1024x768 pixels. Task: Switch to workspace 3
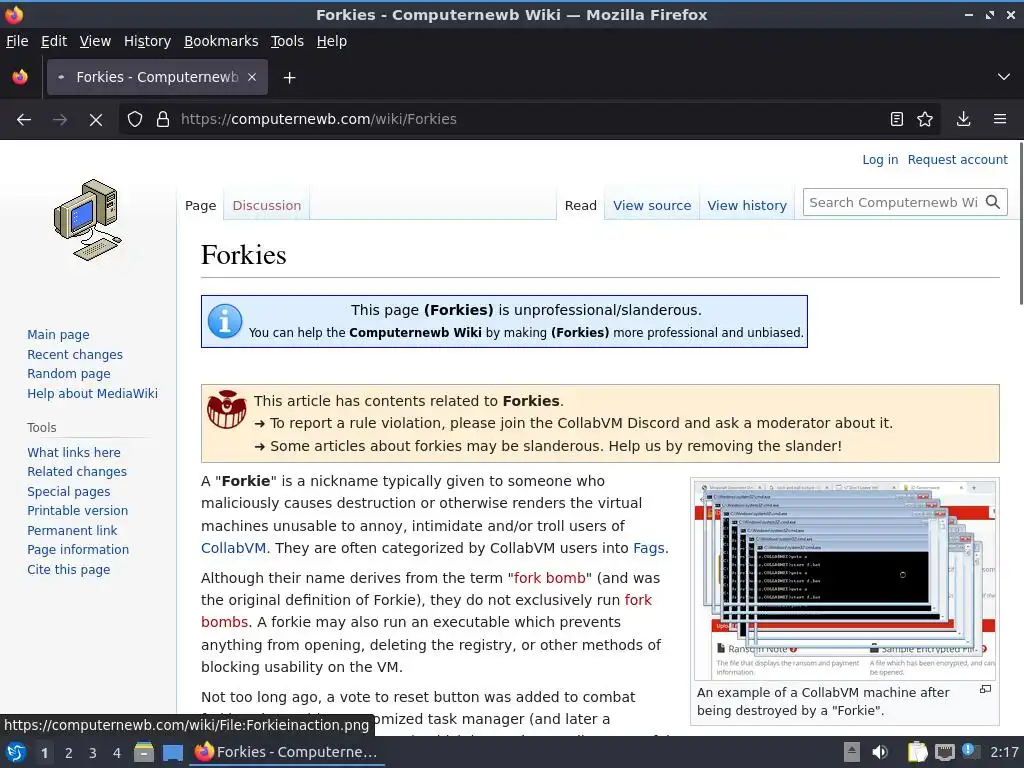[x=93, y=753]
